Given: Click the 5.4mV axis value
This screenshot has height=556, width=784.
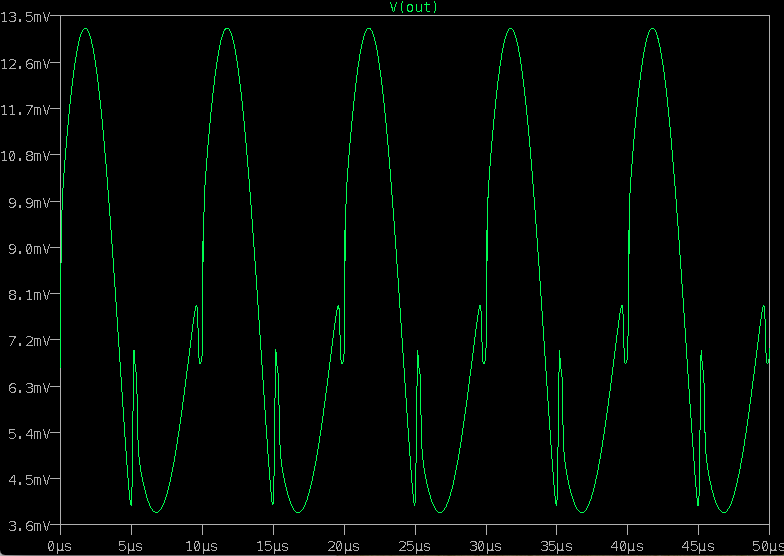Looking at the screenshot, I should 29,434.
